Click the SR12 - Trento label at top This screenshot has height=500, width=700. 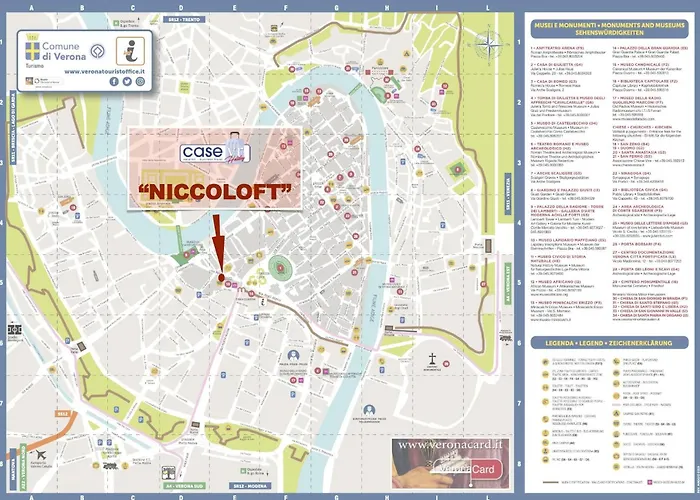184,20
